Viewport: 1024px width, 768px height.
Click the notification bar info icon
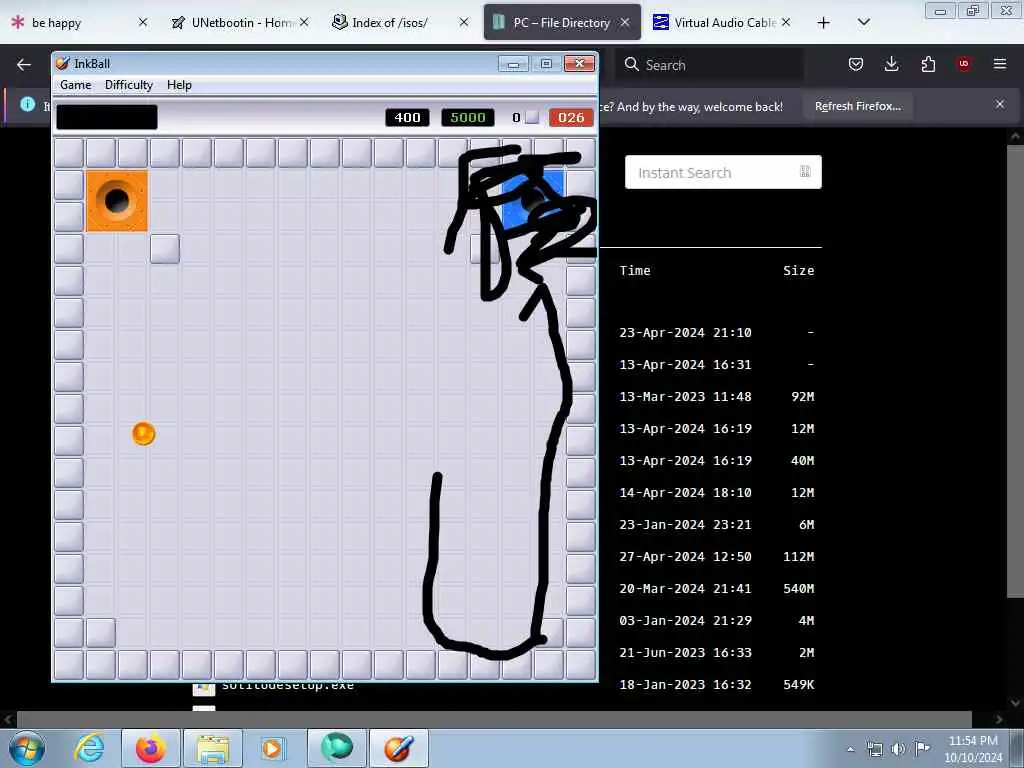click(27, 104)
